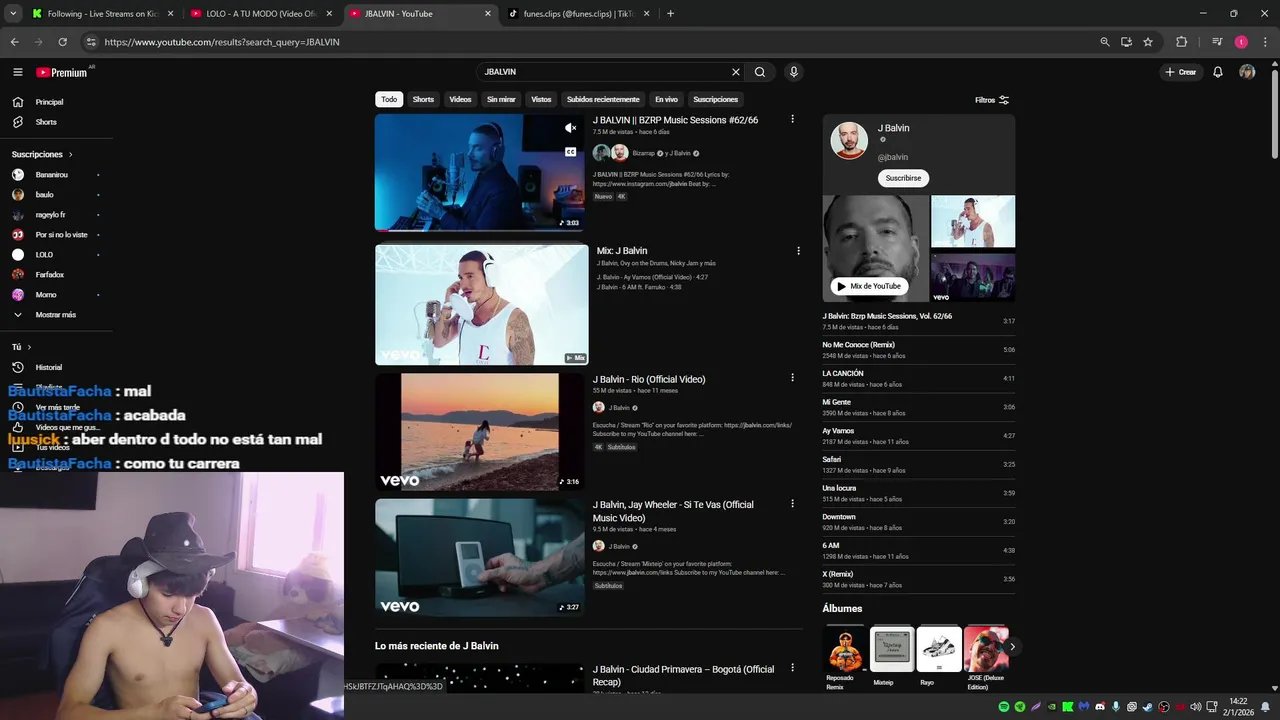Expand the Suscripciones section
Image resolution: width=1280 pixels, height=720 pixels.
42,154
